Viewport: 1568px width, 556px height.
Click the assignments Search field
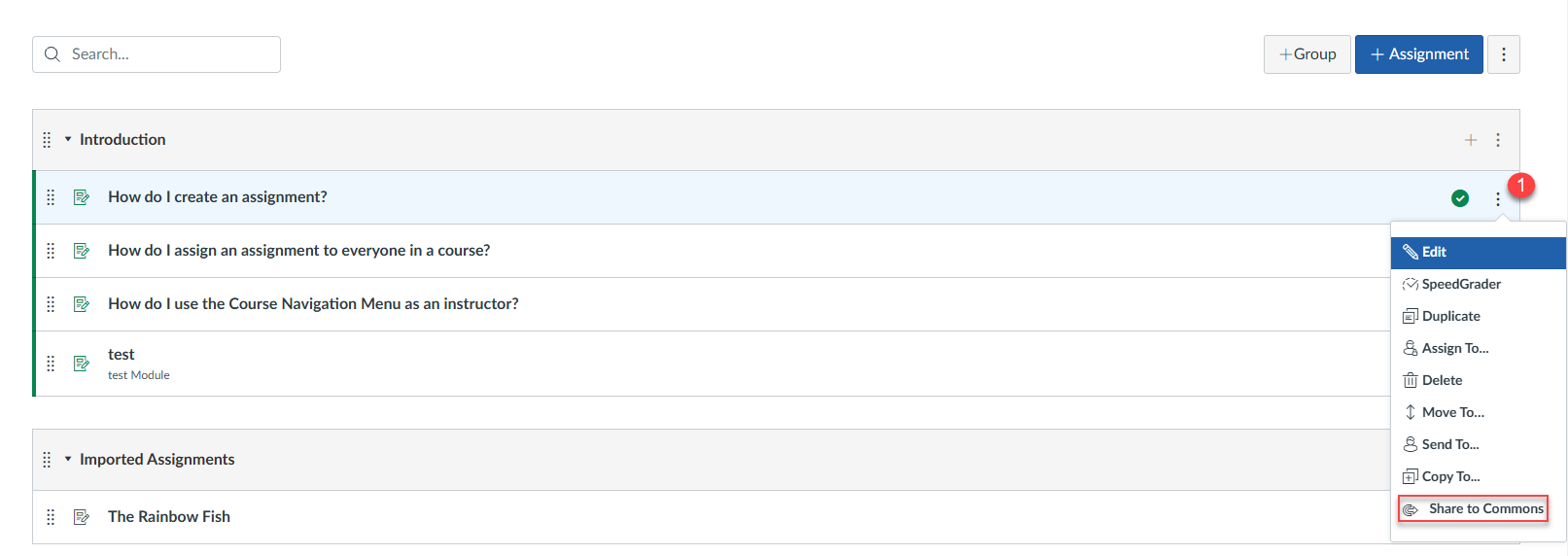[x=165, y=54]
